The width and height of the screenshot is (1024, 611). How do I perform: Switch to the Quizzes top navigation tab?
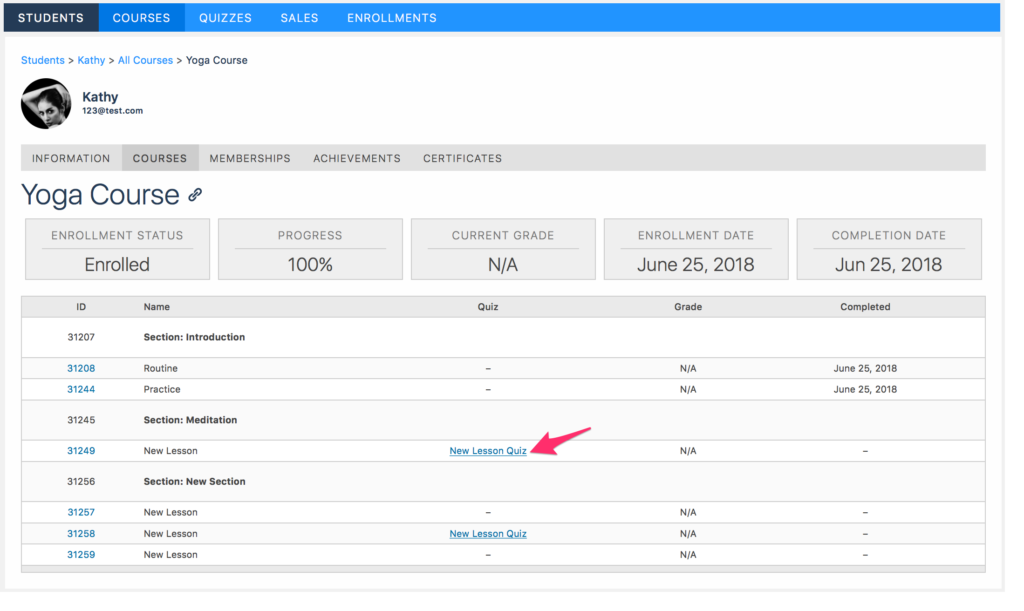pos(225,18)
